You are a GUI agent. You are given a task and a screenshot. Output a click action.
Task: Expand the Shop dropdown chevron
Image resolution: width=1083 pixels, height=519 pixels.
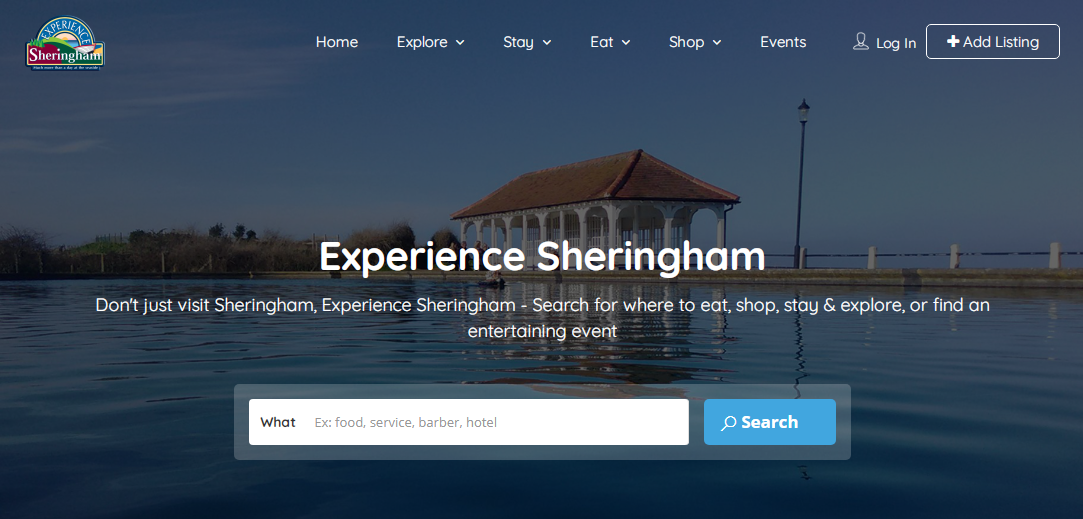coord(717,43)
